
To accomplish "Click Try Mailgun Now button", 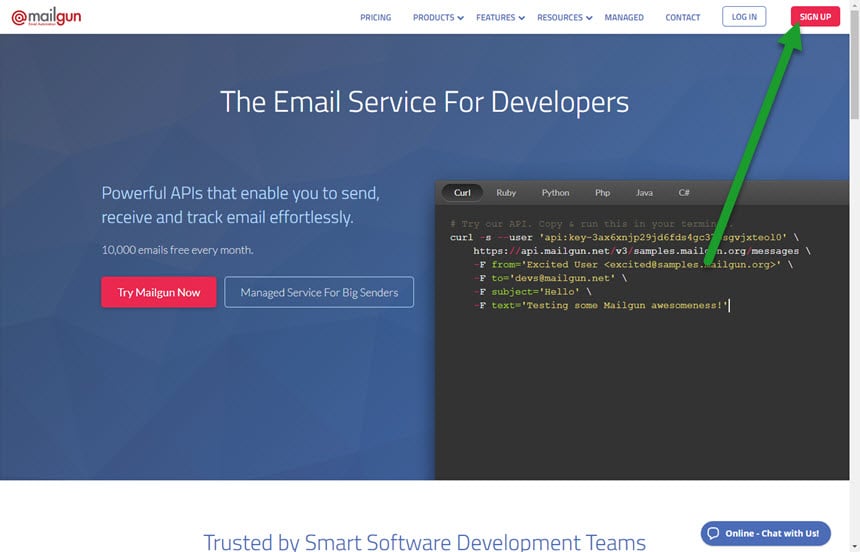I will (x=159, y=292).
